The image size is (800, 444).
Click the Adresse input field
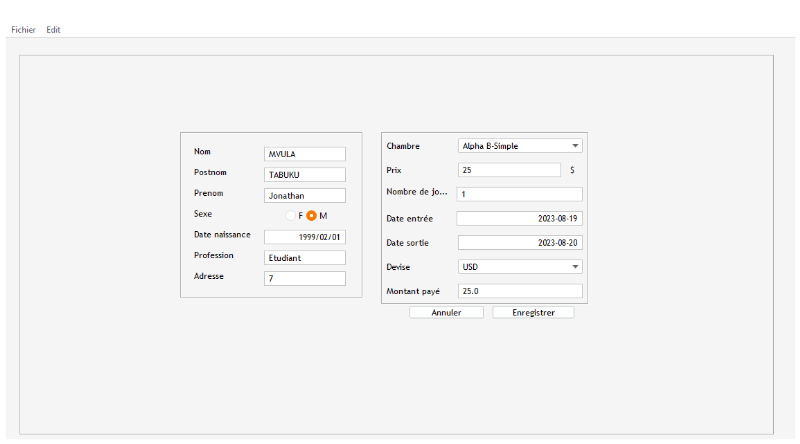304,279
